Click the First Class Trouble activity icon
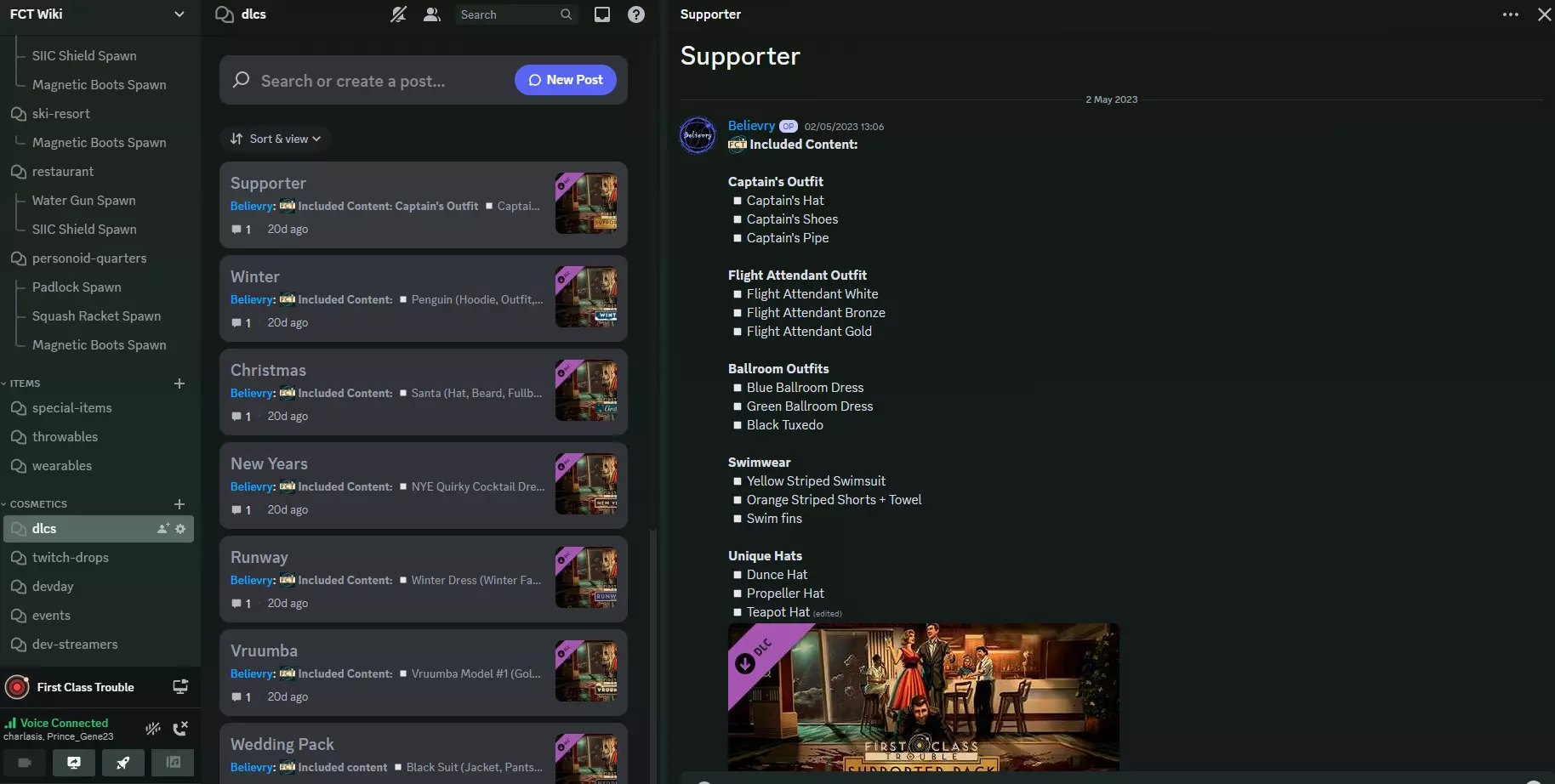 (x=17, y=687)
